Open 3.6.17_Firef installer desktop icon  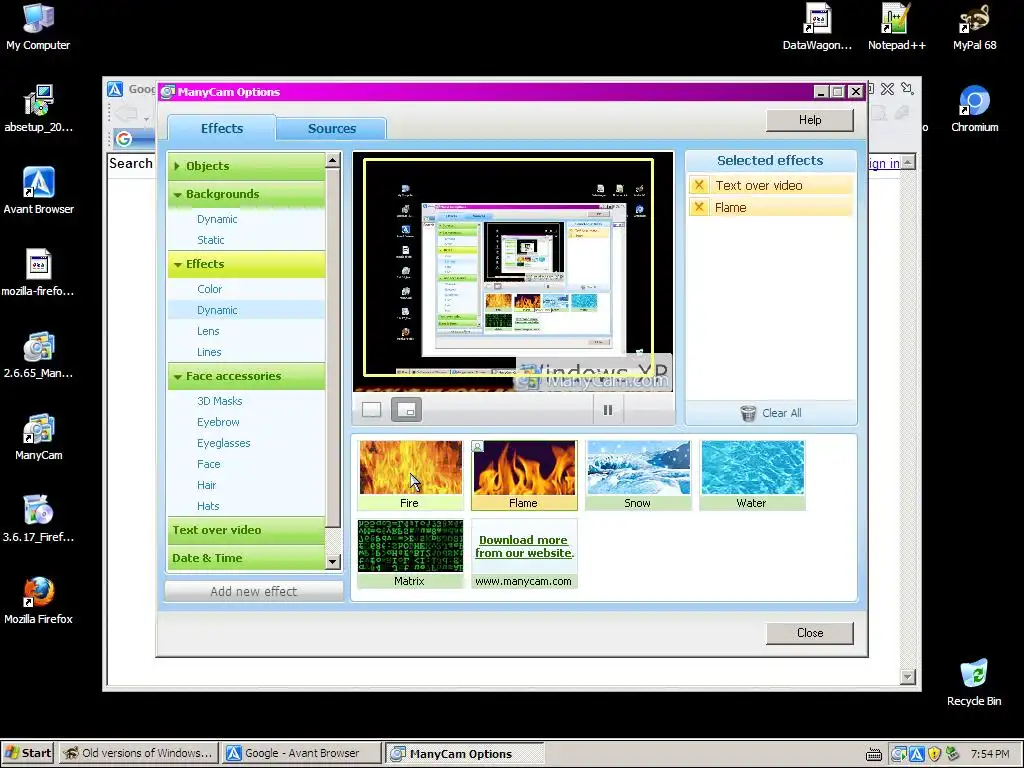pos(38,519)
